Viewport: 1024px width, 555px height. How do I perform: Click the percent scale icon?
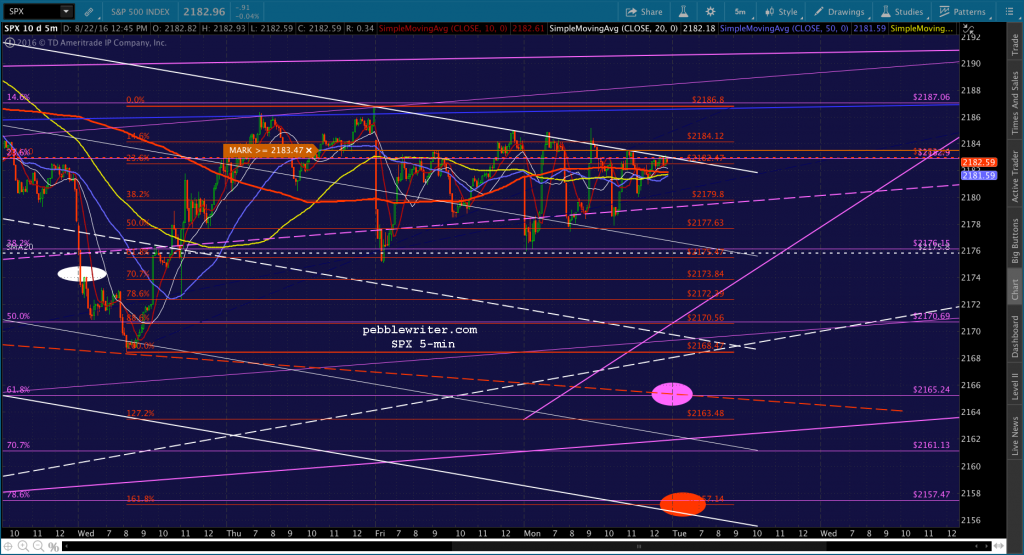[53, 546]
